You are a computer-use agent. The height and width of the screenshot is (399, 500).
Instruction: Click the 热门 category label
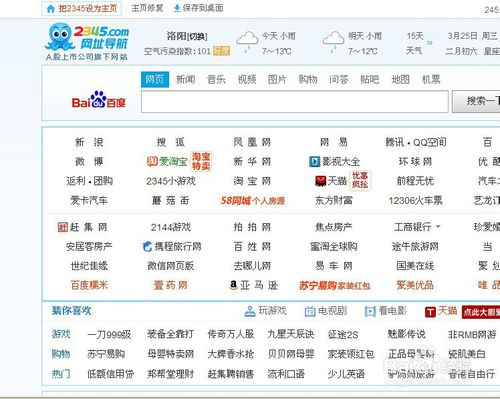coord(61,374)
